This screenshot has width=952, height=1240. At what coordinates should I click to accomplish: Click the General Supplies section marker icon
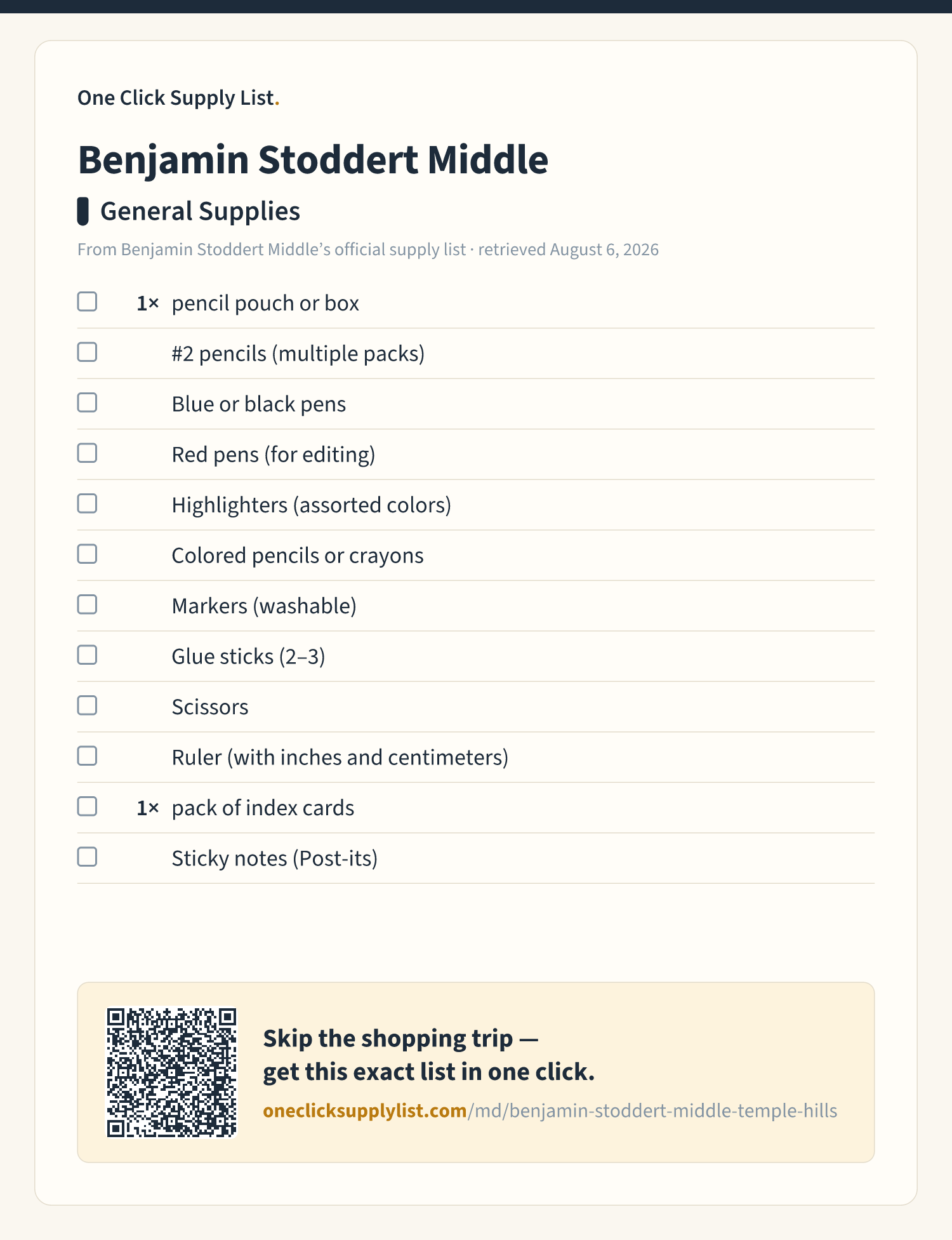tap(83, 211)
